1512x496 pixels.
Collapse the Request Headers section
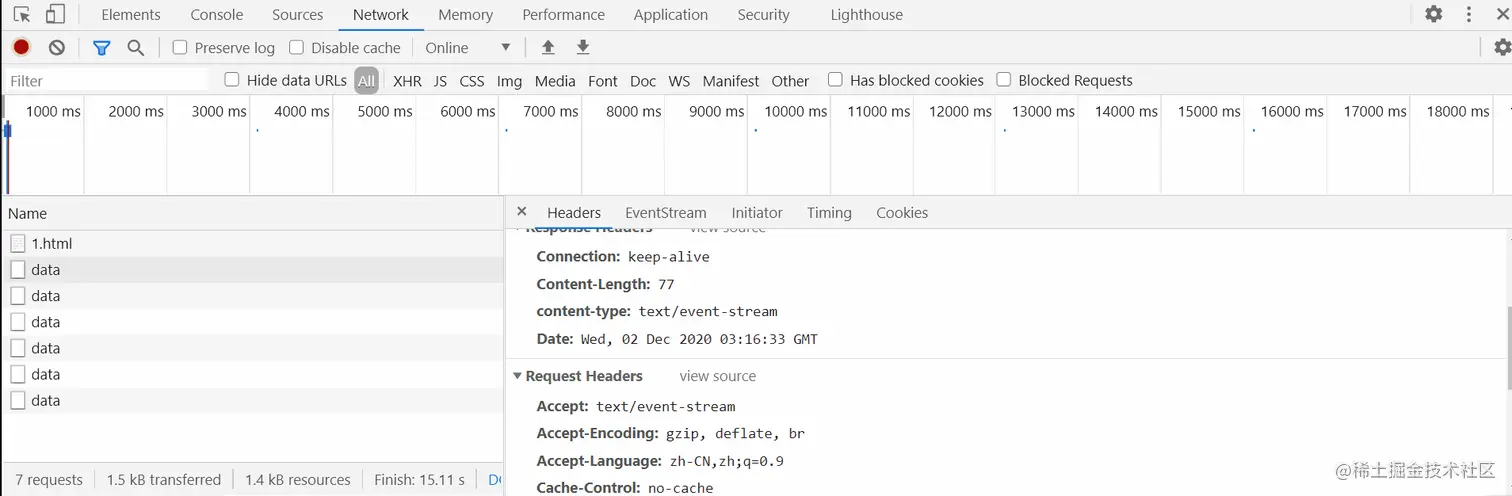517,376
